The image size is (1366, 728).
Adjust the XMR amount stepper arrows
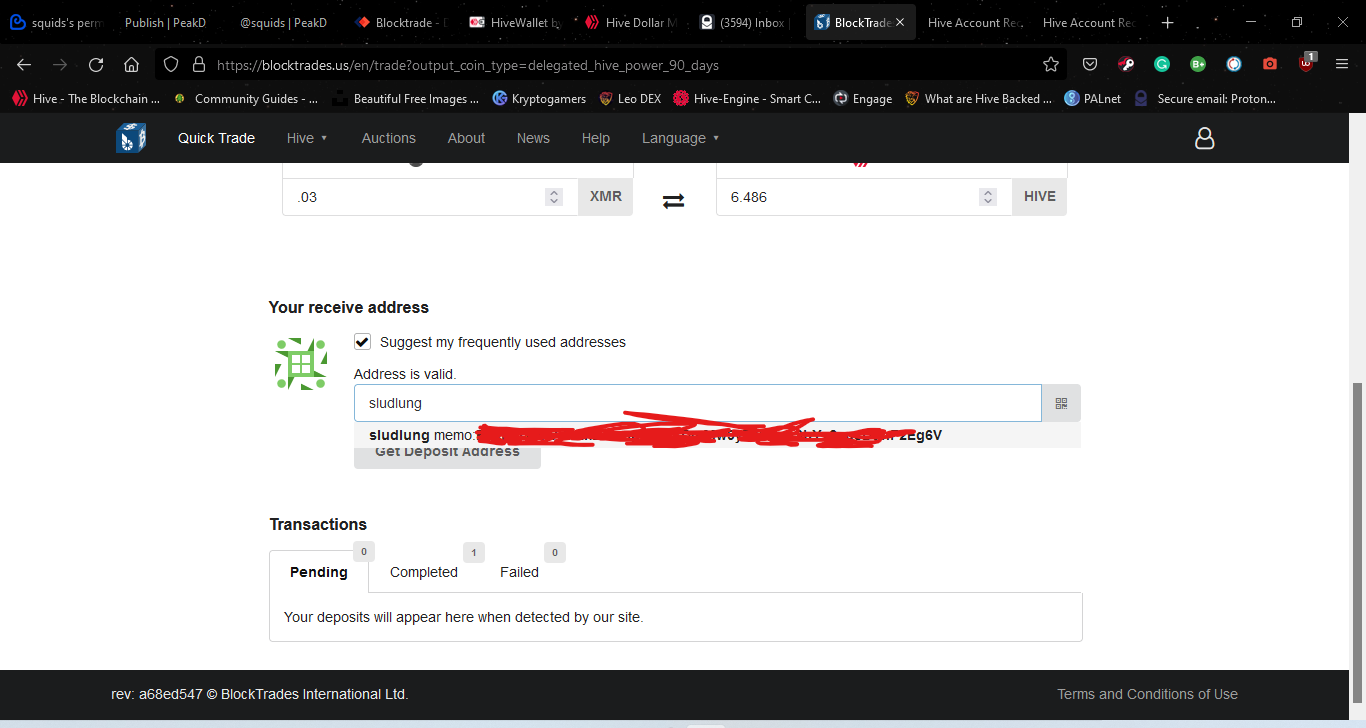coord(554,197)
